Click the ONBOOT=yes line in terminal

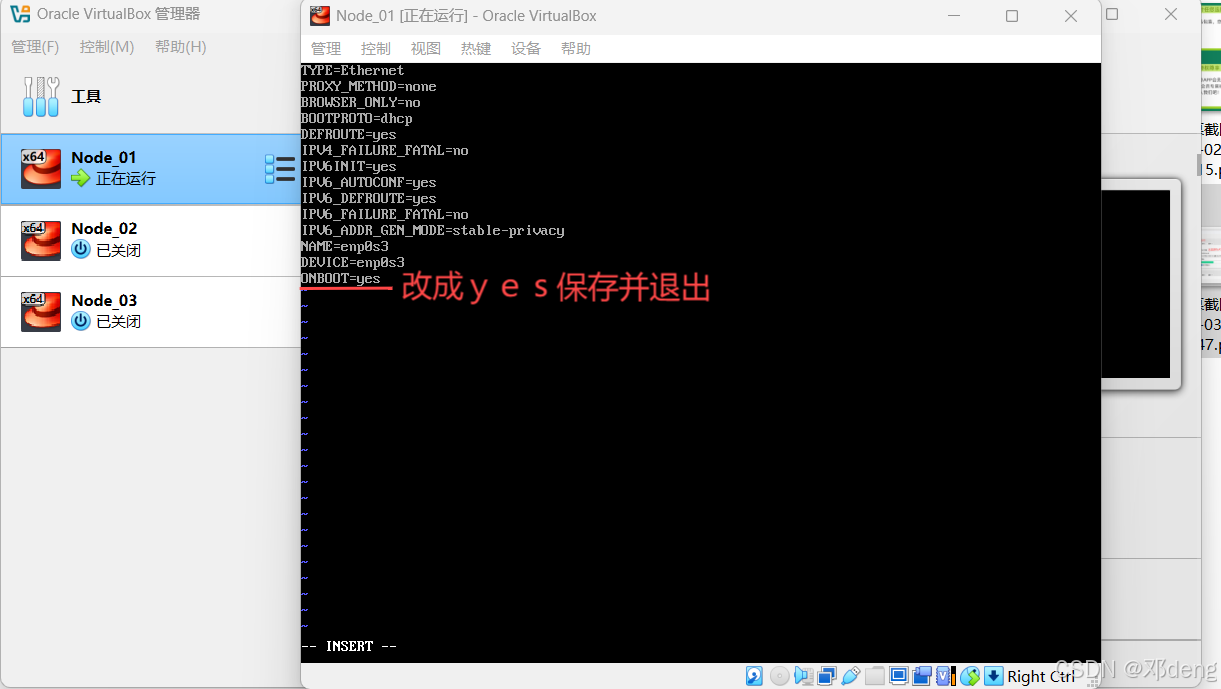click(x=341, y=278)
